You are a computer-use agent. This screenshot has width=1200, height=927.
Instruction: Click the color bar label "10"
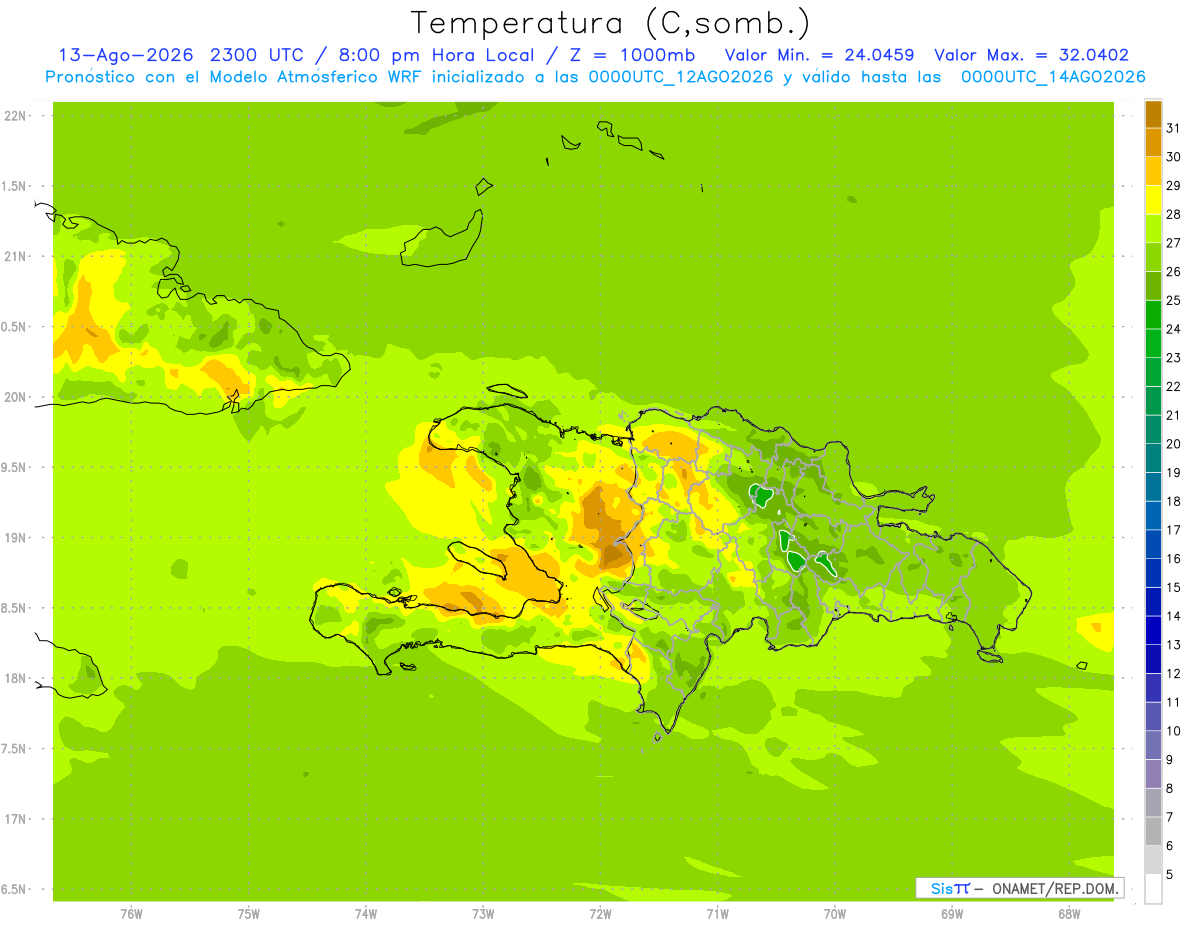(1173, 731)
